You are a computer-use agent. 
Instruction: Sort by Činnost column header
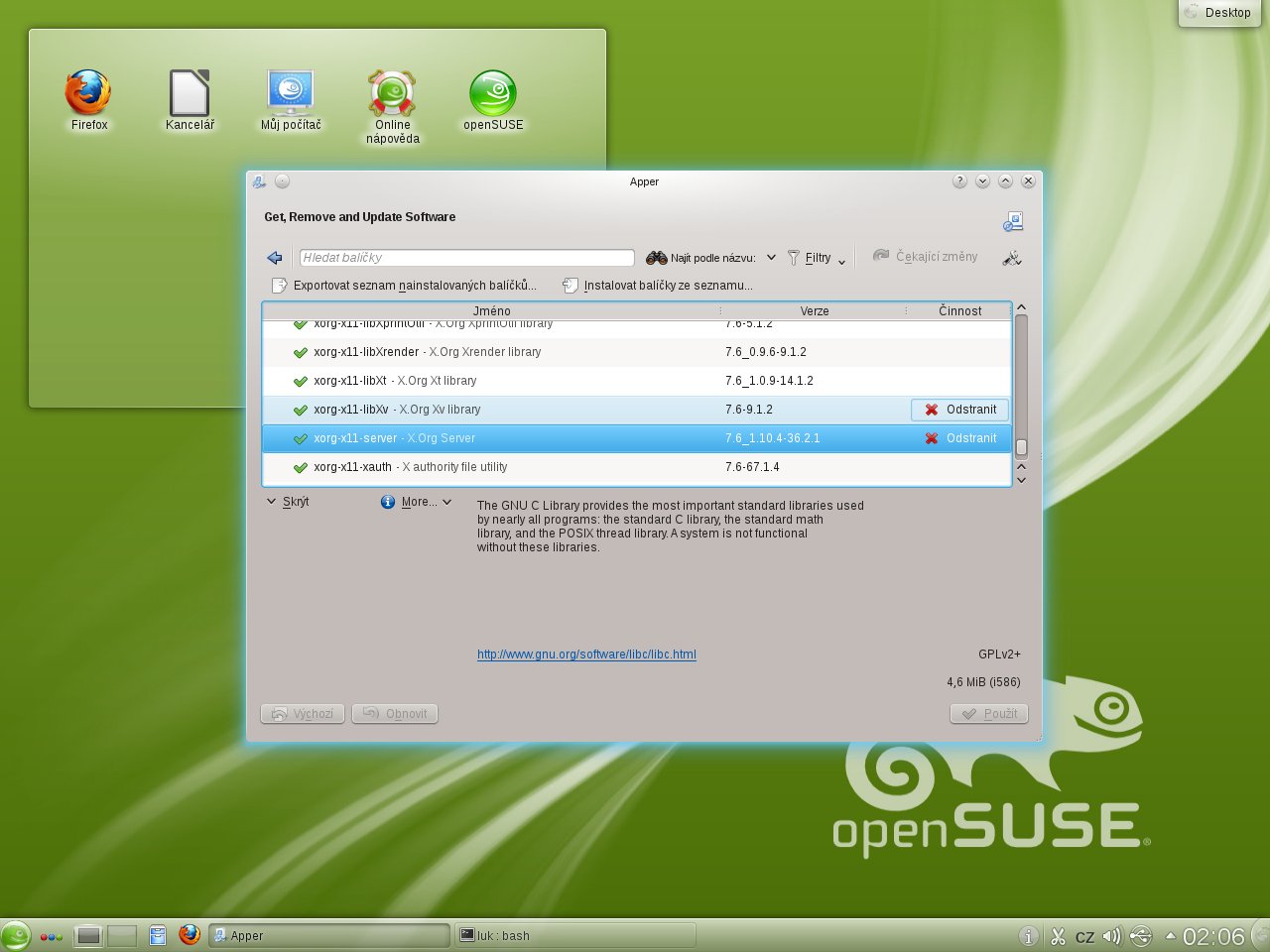click(x=959, y=311)
